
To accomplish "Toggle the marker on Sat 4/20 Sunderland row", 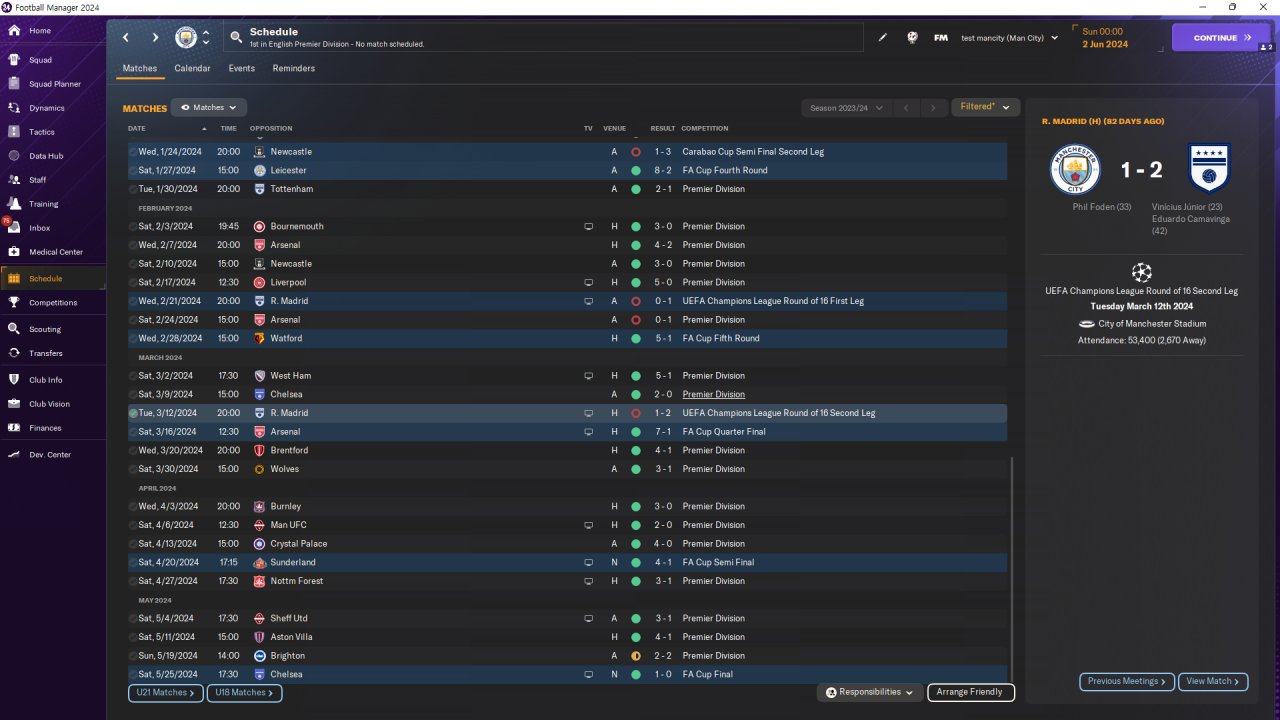I will point(133,563).
